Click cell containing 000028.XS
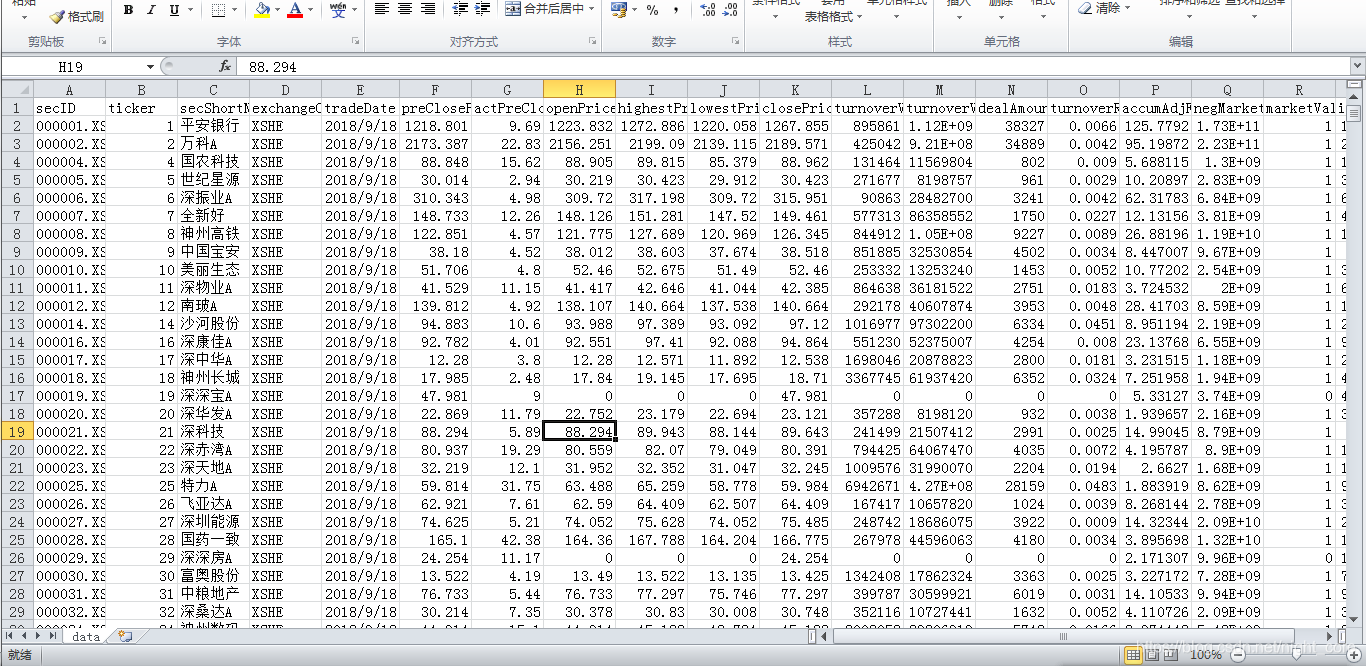 tap(70, 540)
